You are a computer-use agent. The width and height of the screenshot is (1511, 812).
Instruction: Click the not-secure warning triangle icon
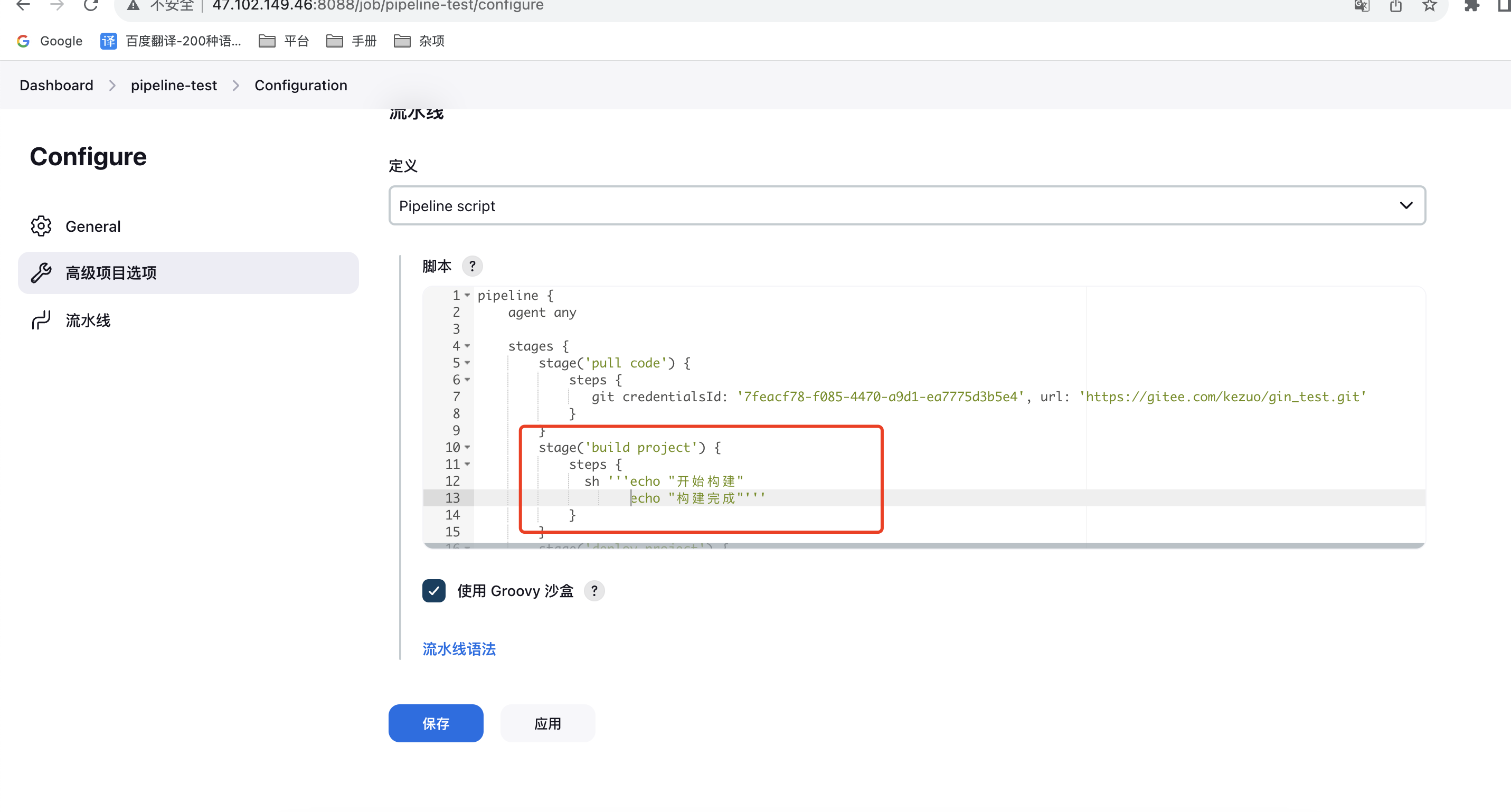point(133,5)
